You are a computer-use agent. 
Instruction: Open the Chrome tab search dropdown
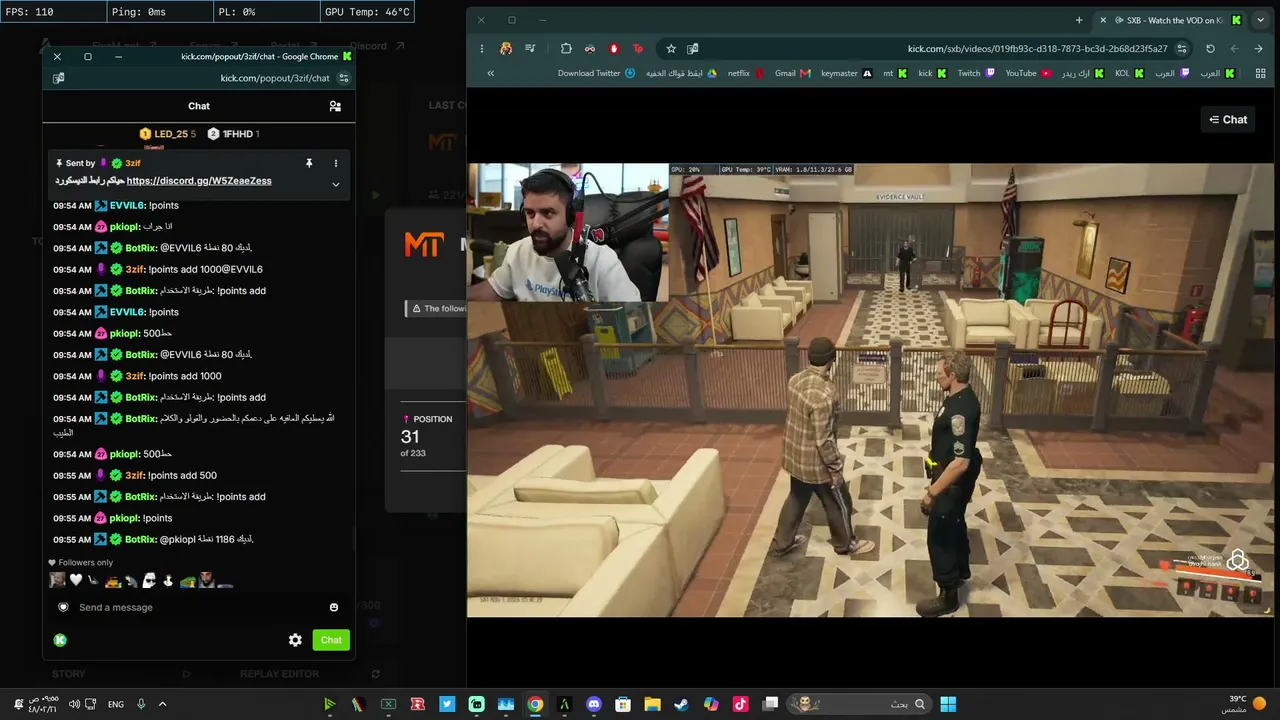[1260, 20]
